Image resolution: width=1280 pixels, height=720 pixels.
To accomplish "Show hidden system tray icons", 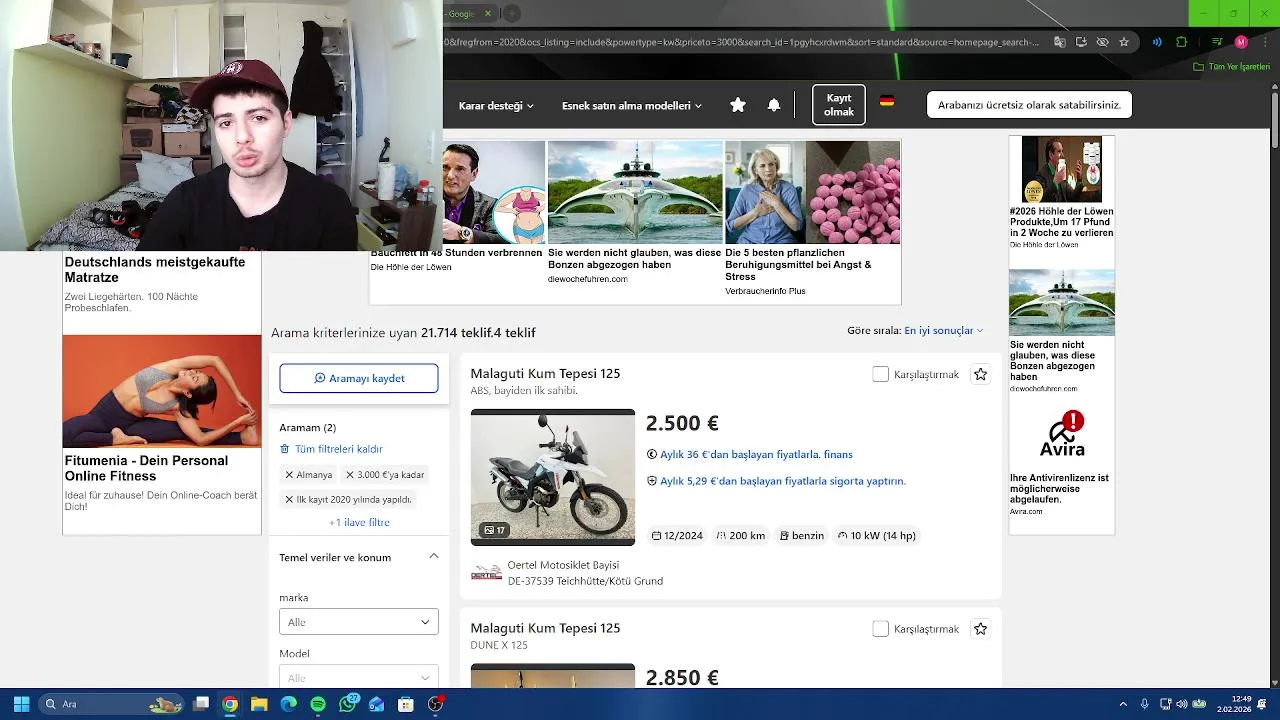I will pyautogui.click(x=1123, y=705).
